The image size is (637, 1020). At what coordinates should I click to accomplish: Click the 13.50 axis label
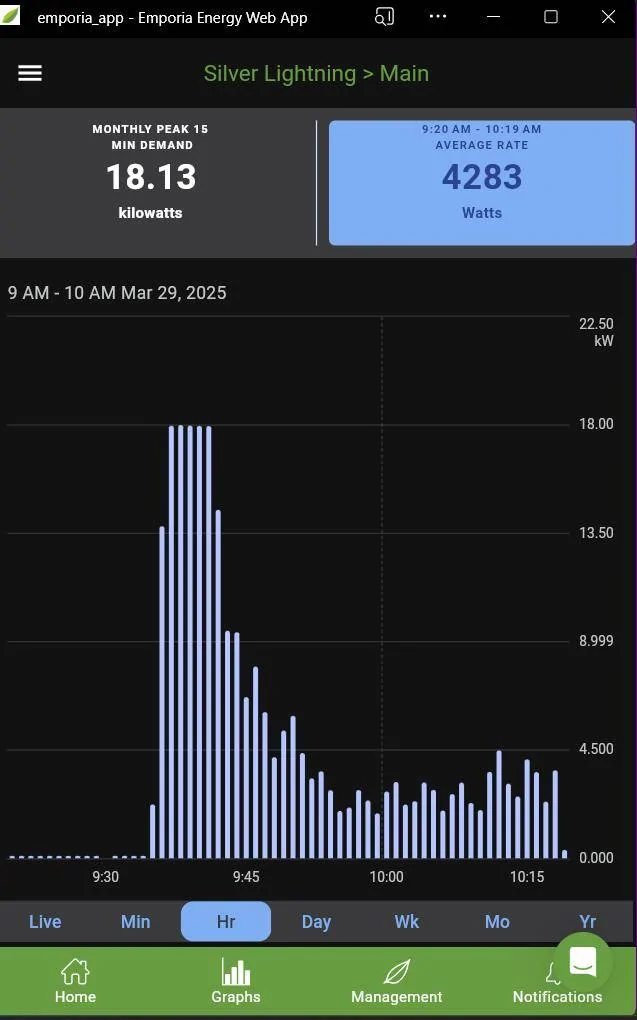(596, 533)
